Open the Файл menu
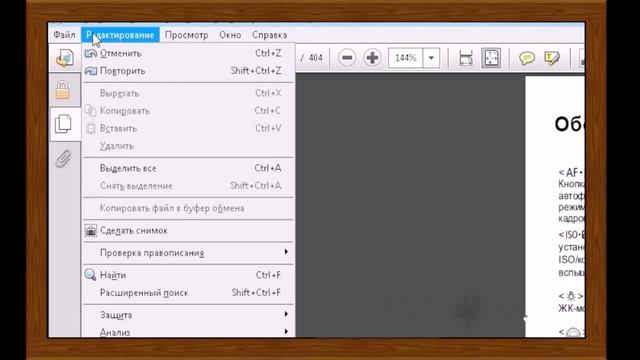 pyautogui.click(x=64, y=35)
